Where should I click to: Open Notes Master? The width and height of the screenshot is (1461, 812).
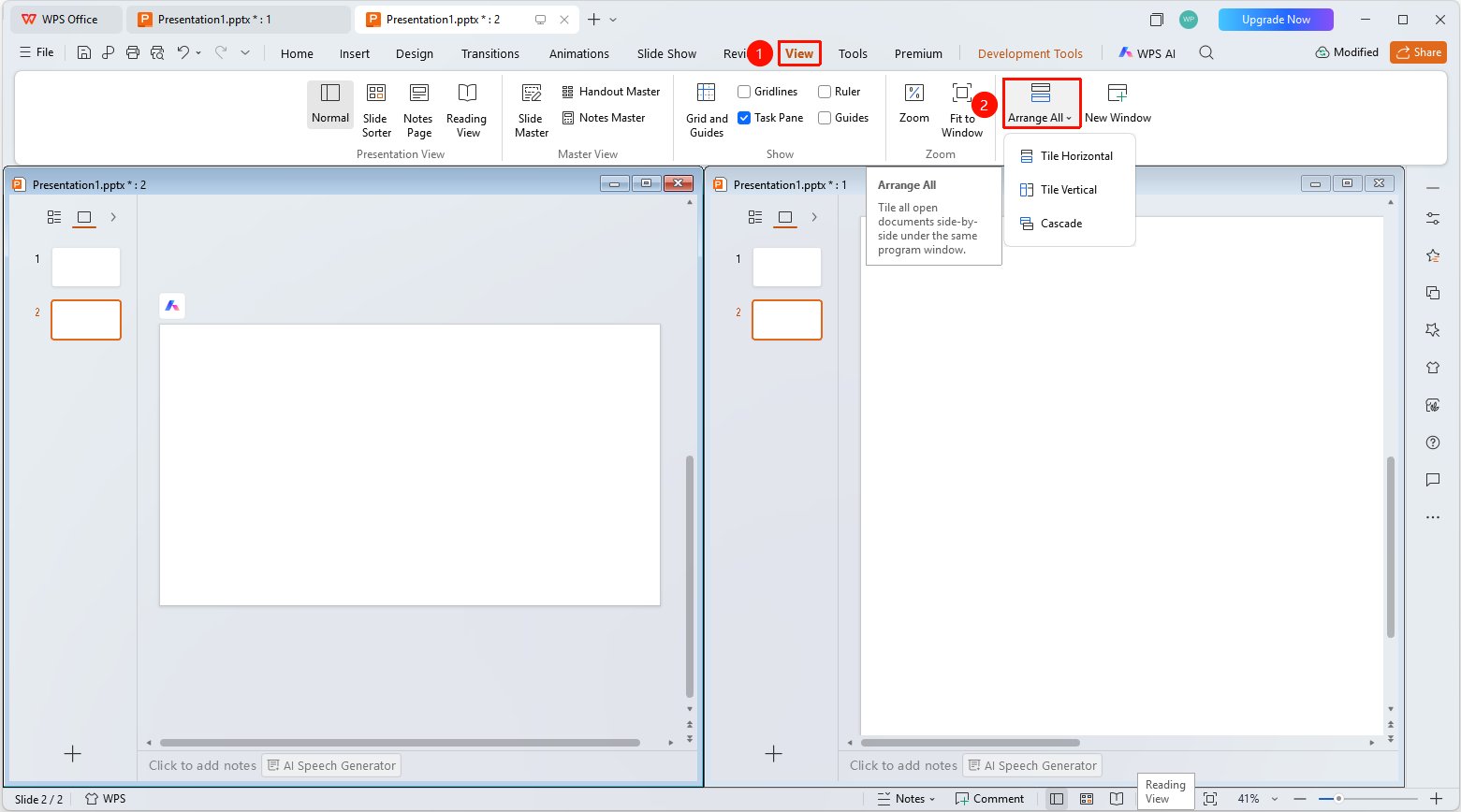click(604, 118)
